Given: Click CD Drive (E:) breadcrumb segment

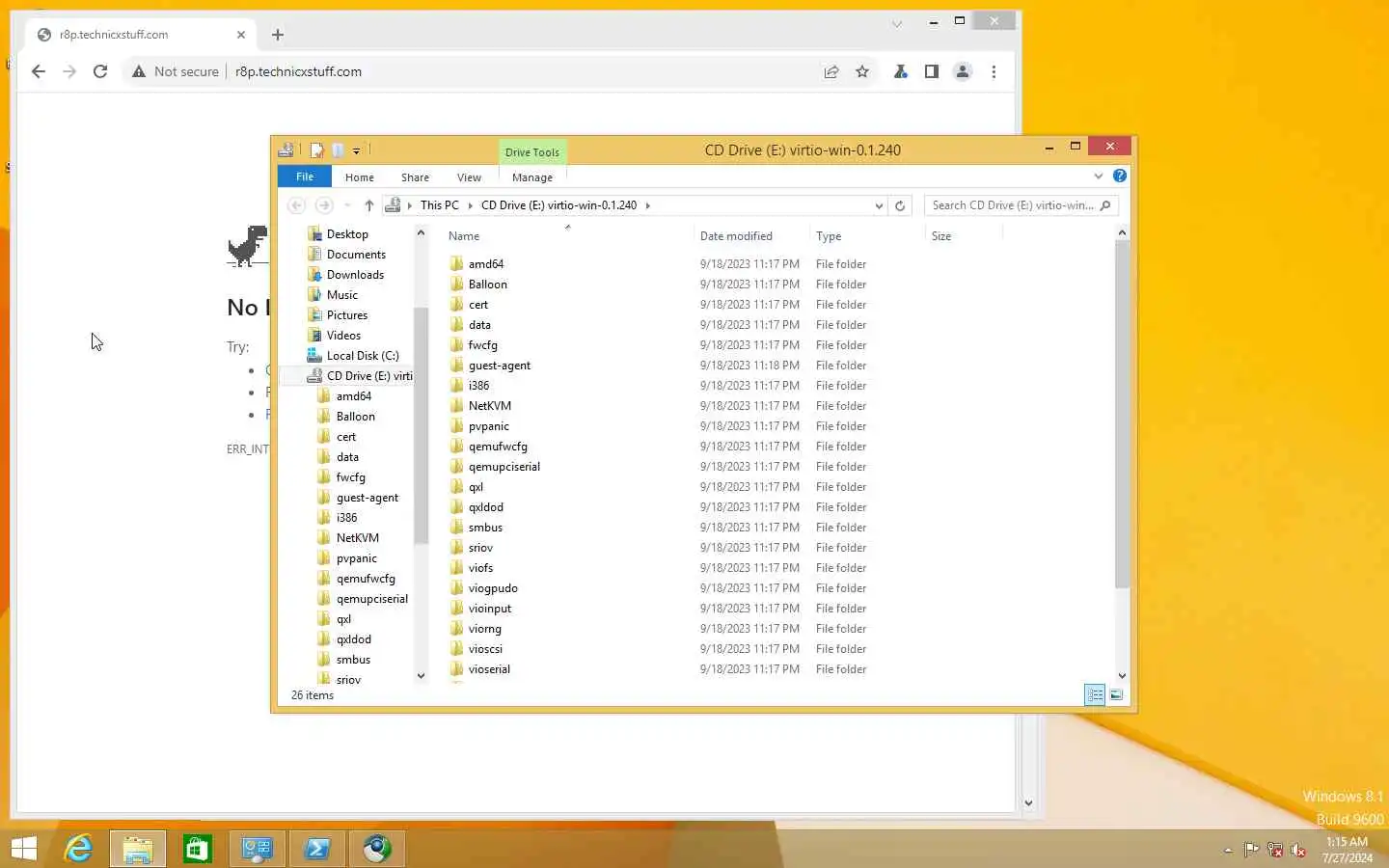Looking at the screenshot, I should click(x=558, y=205).
